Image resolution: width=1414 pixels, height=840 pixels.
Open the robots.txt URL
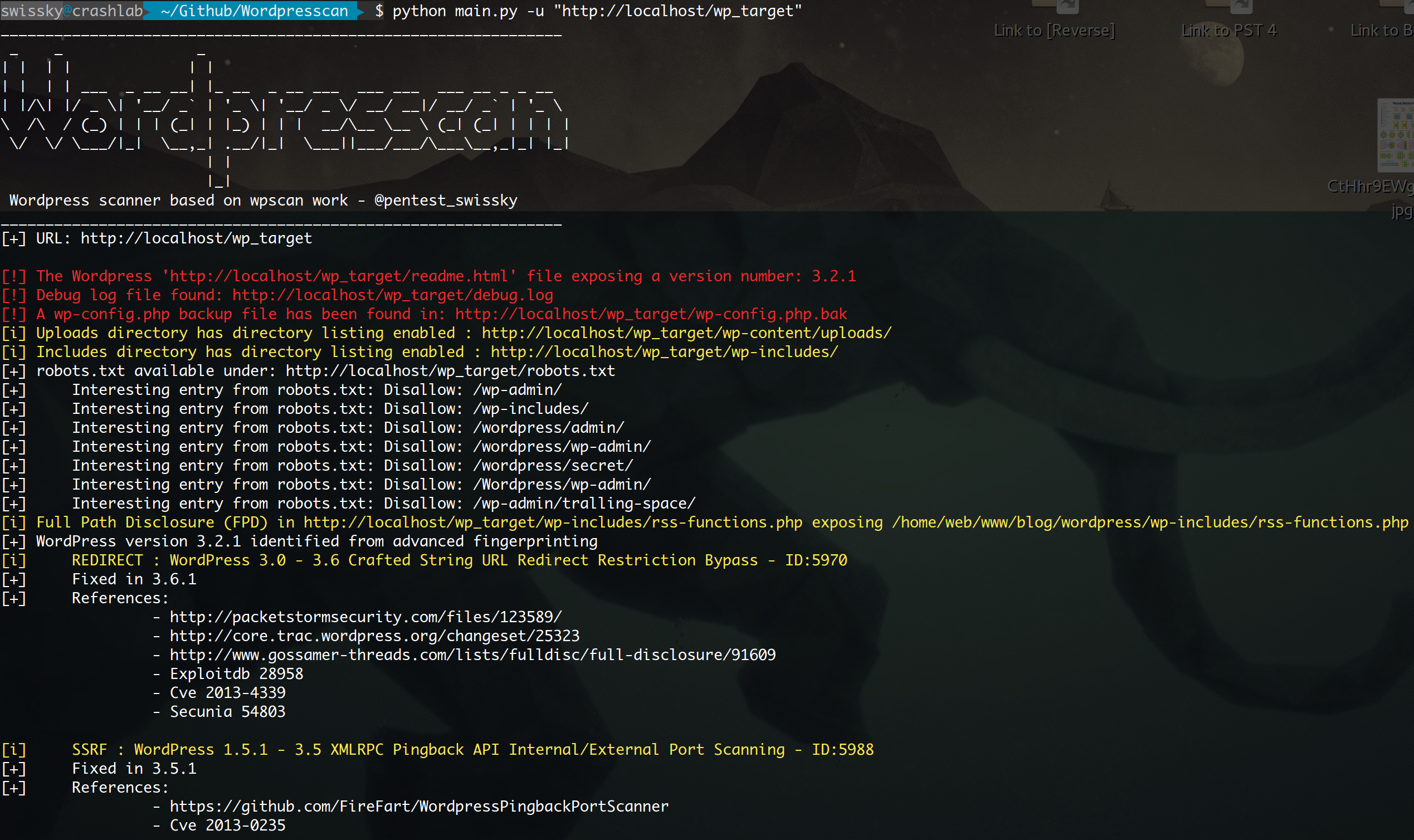tap(450, 371)
